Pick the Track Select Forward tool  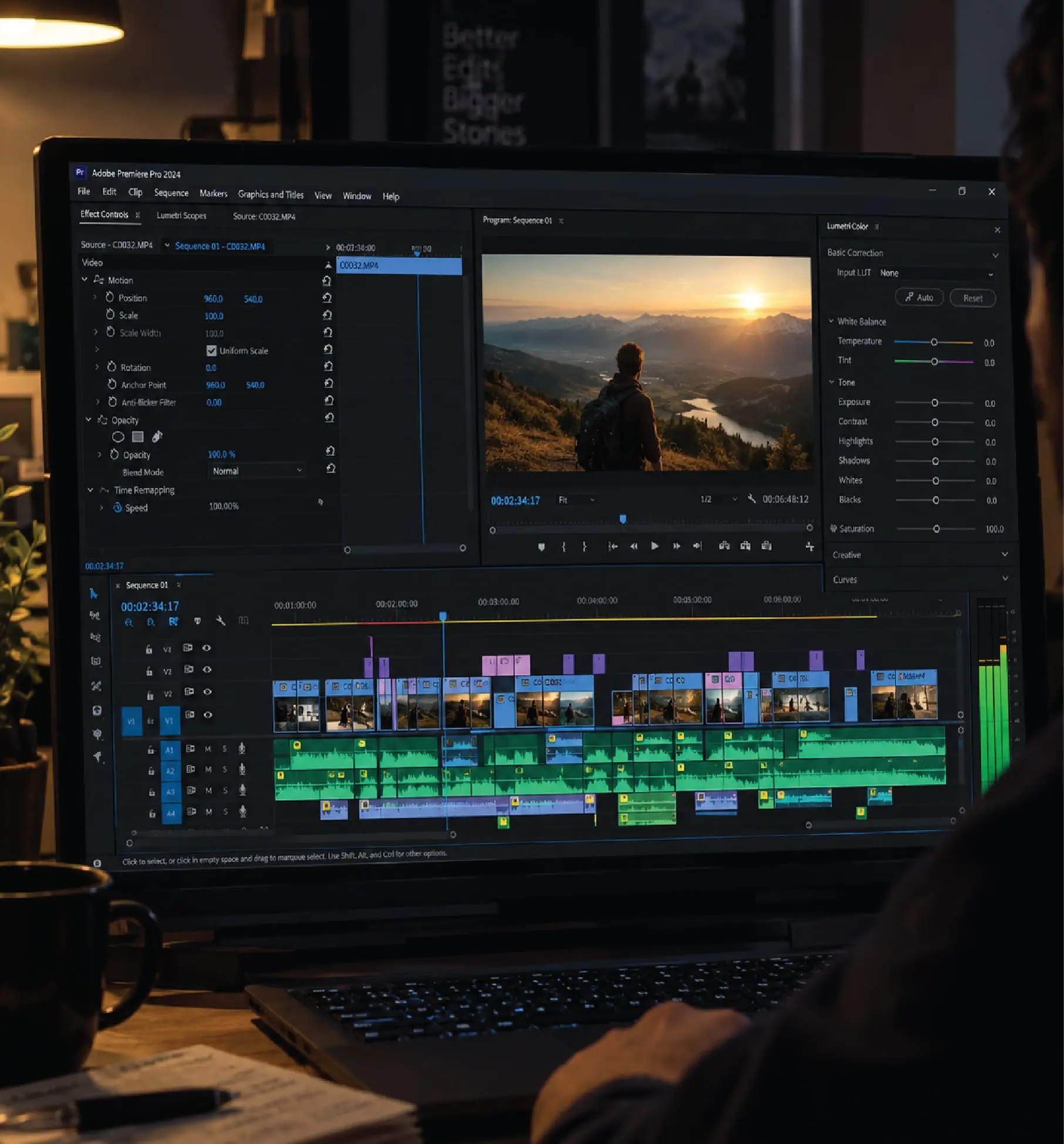pyautogui.click(x=94, y=615)
